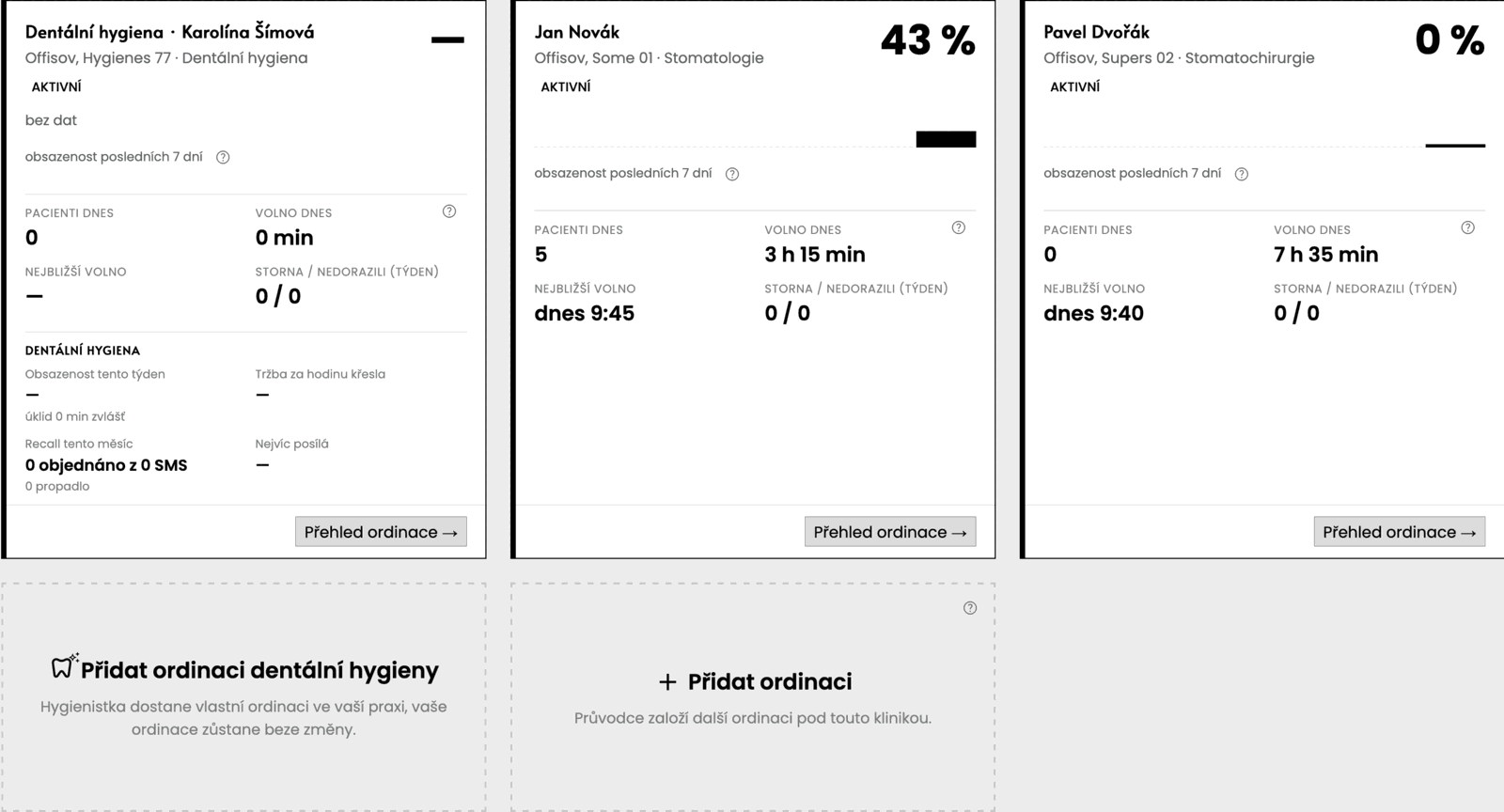Click AKTIVNÍ status badge on Pavel Dvořák card
1504x812 pixels.
[1074, 86]
